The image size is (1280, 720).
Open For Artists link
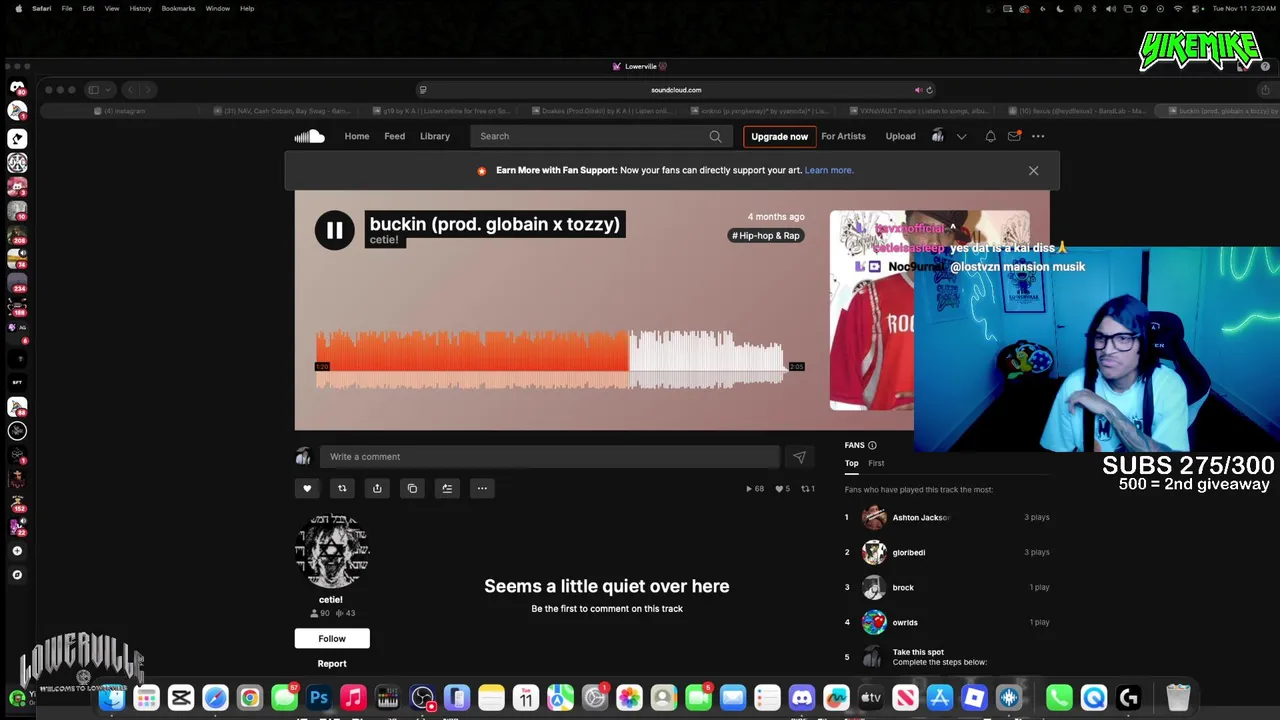click(x=843, y=136)
